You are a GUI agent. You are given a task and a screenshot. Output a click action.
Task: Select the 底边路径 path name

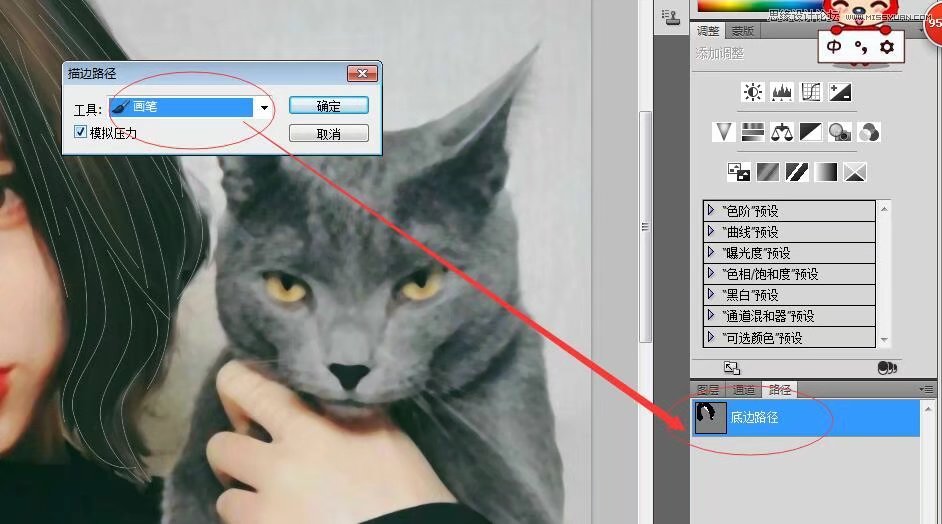tap(754, 417)
